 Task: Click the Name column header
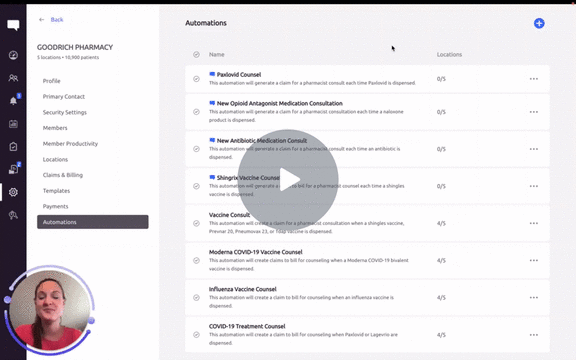pos(216,54)
